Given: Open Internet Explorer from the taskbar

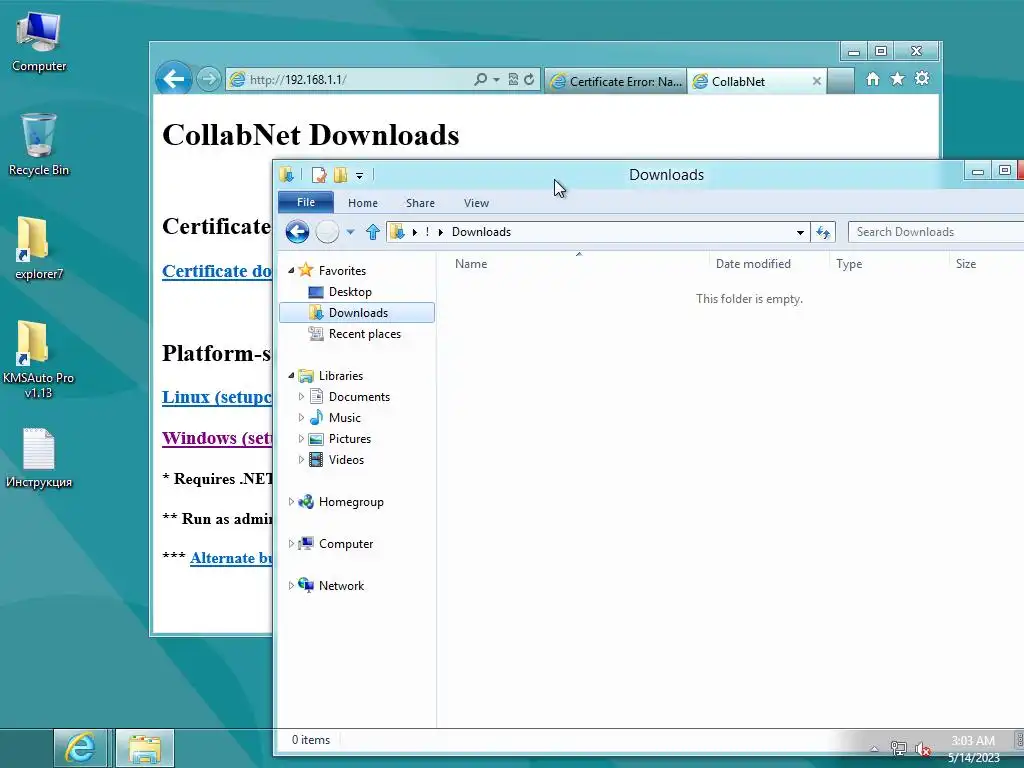Looking at the screenshot, I should click(x=80, y=748).
